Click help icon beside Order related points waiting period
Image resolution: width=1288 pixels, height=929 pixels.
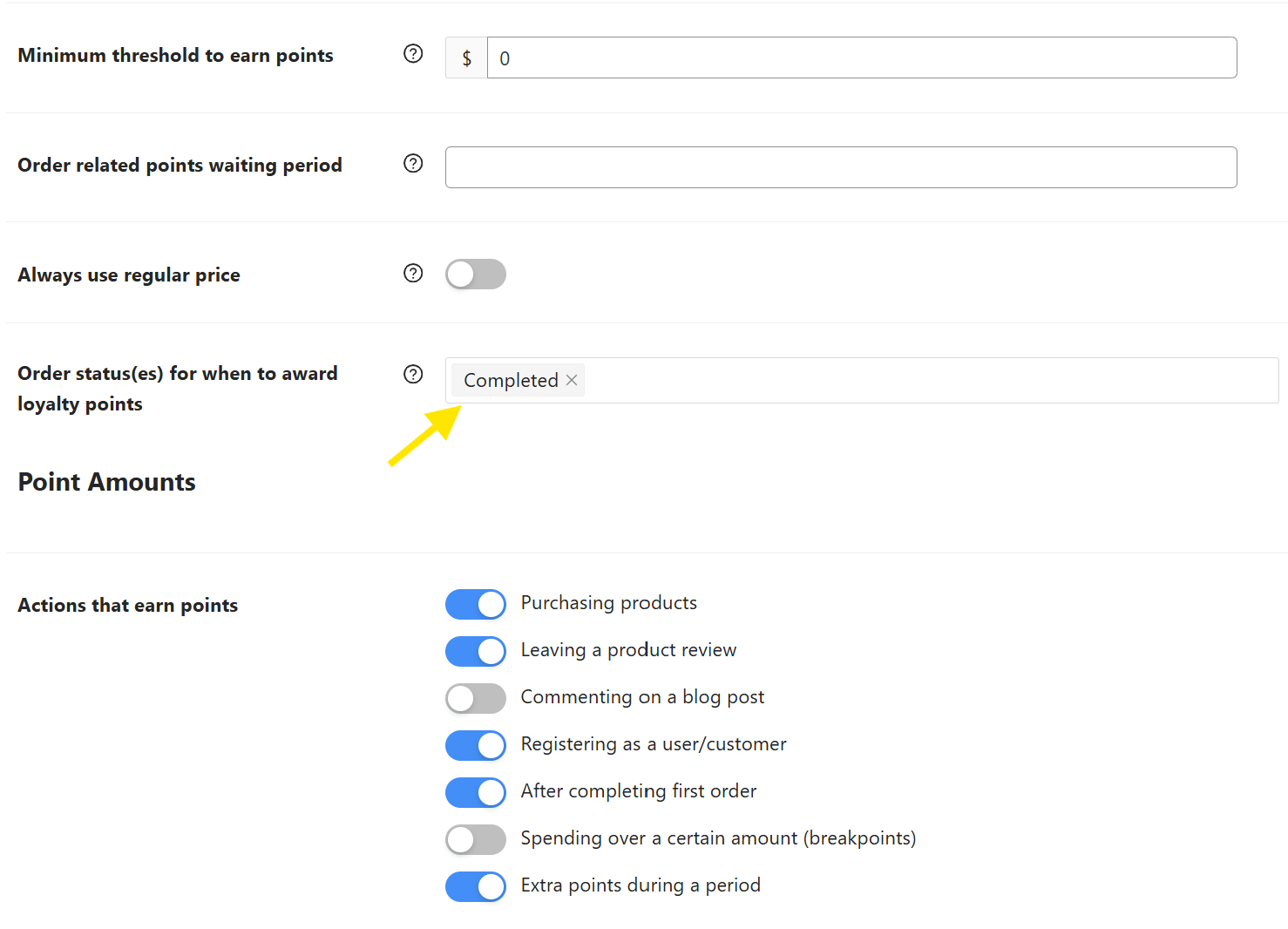coord(413,164)
